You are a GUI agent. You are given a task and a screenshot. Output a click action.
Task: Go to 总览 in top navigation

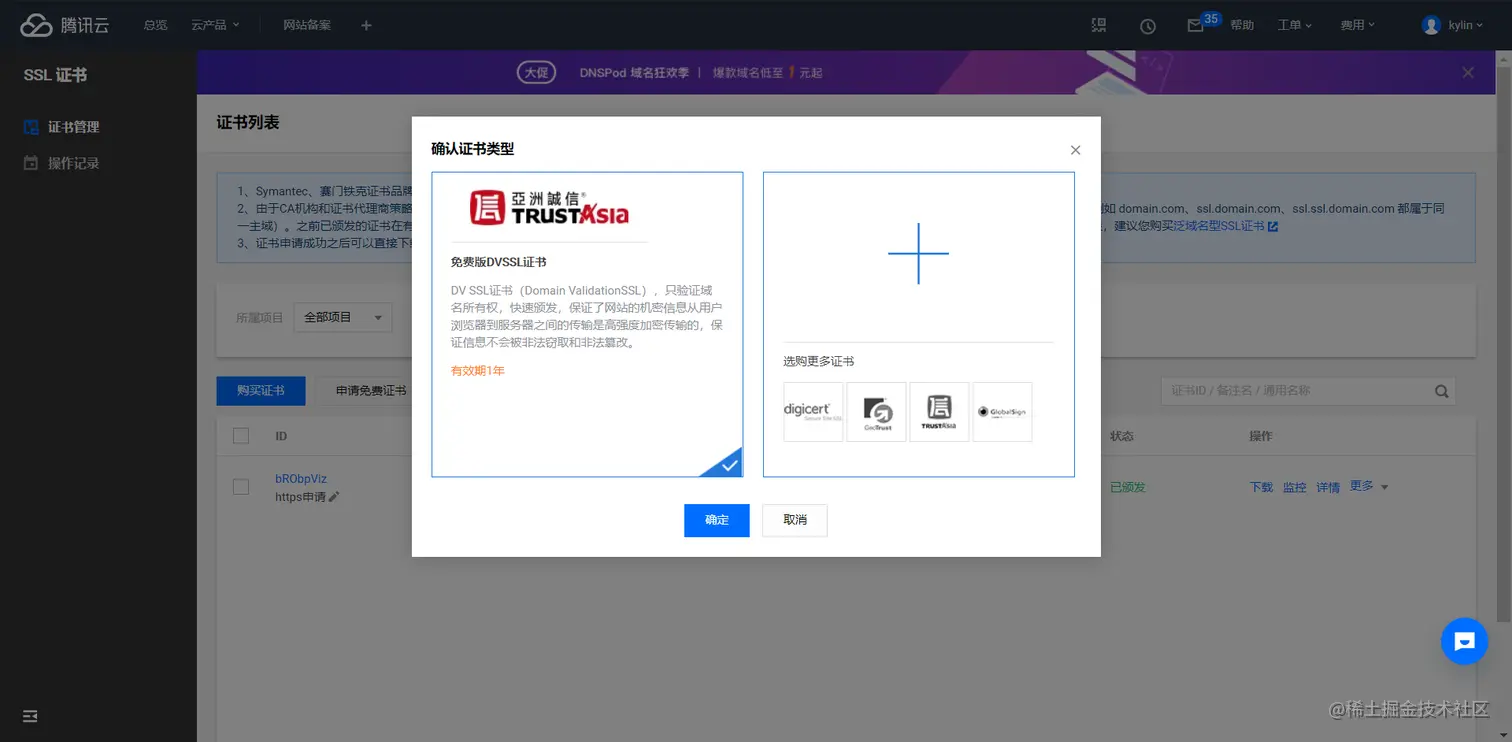[x=155, y=25]
